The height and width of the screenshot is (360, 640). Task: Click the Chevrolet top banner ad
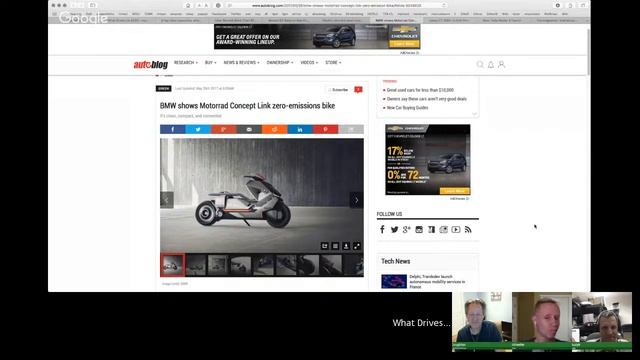pyautogui.click(x=317, y=37)
